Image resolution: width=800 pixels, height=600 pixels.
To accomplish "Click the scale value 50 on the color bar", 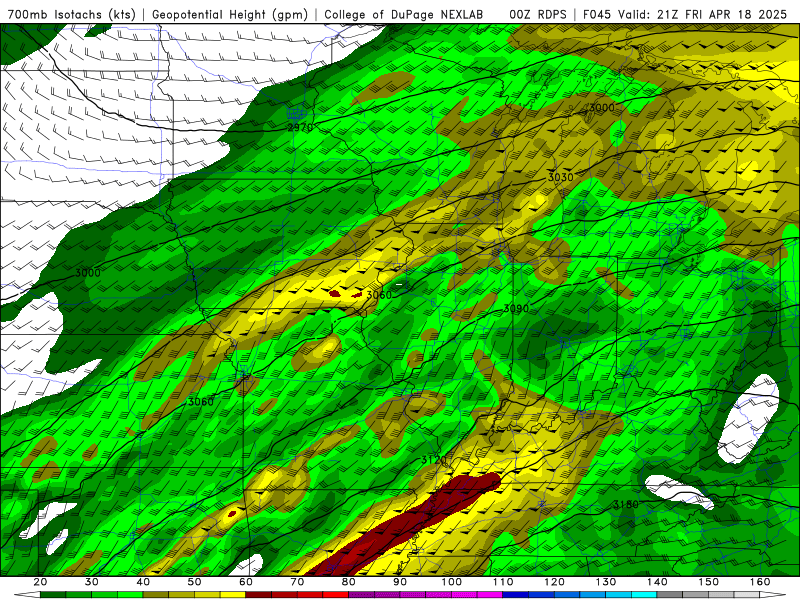I will tap(194, 582).
